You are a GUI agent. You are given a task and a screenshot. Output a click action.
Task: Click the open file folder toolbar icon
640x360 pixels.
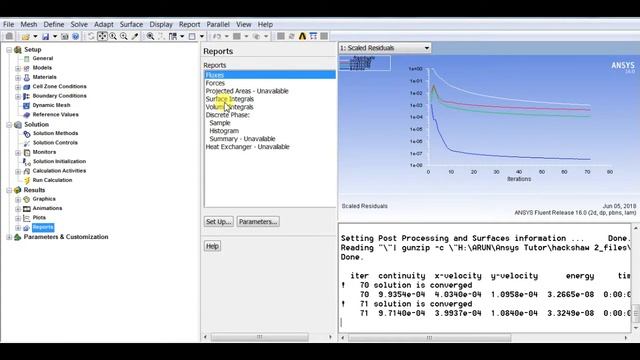click(x=26, y=37)
